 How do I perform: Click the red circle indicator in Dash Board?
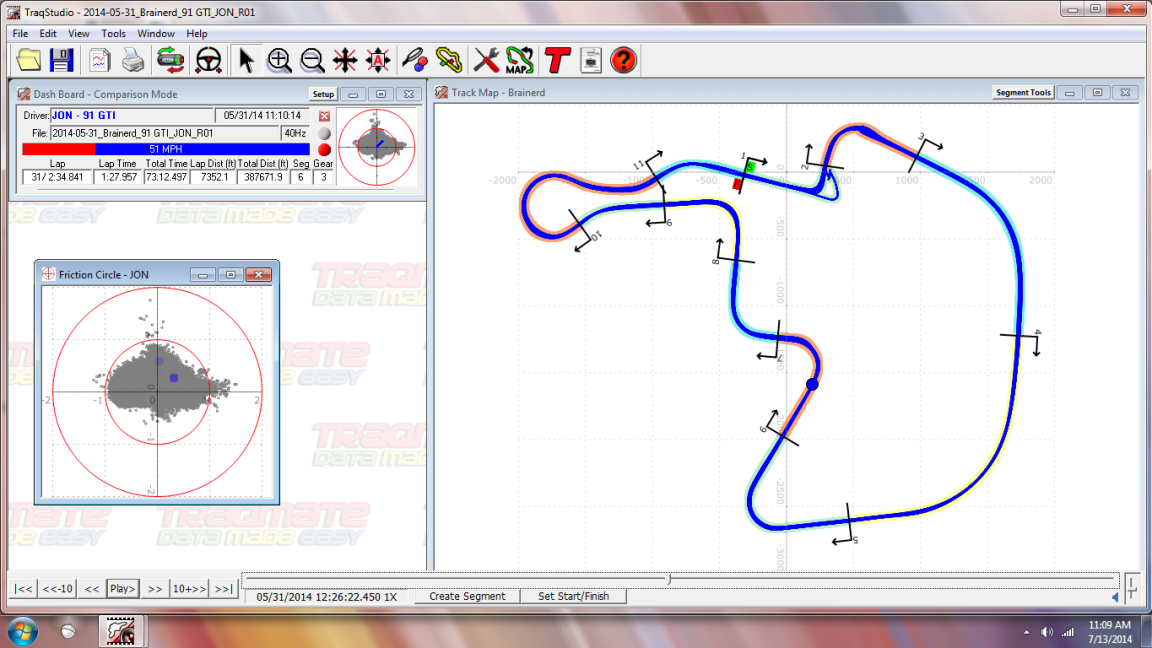(324, 149)
